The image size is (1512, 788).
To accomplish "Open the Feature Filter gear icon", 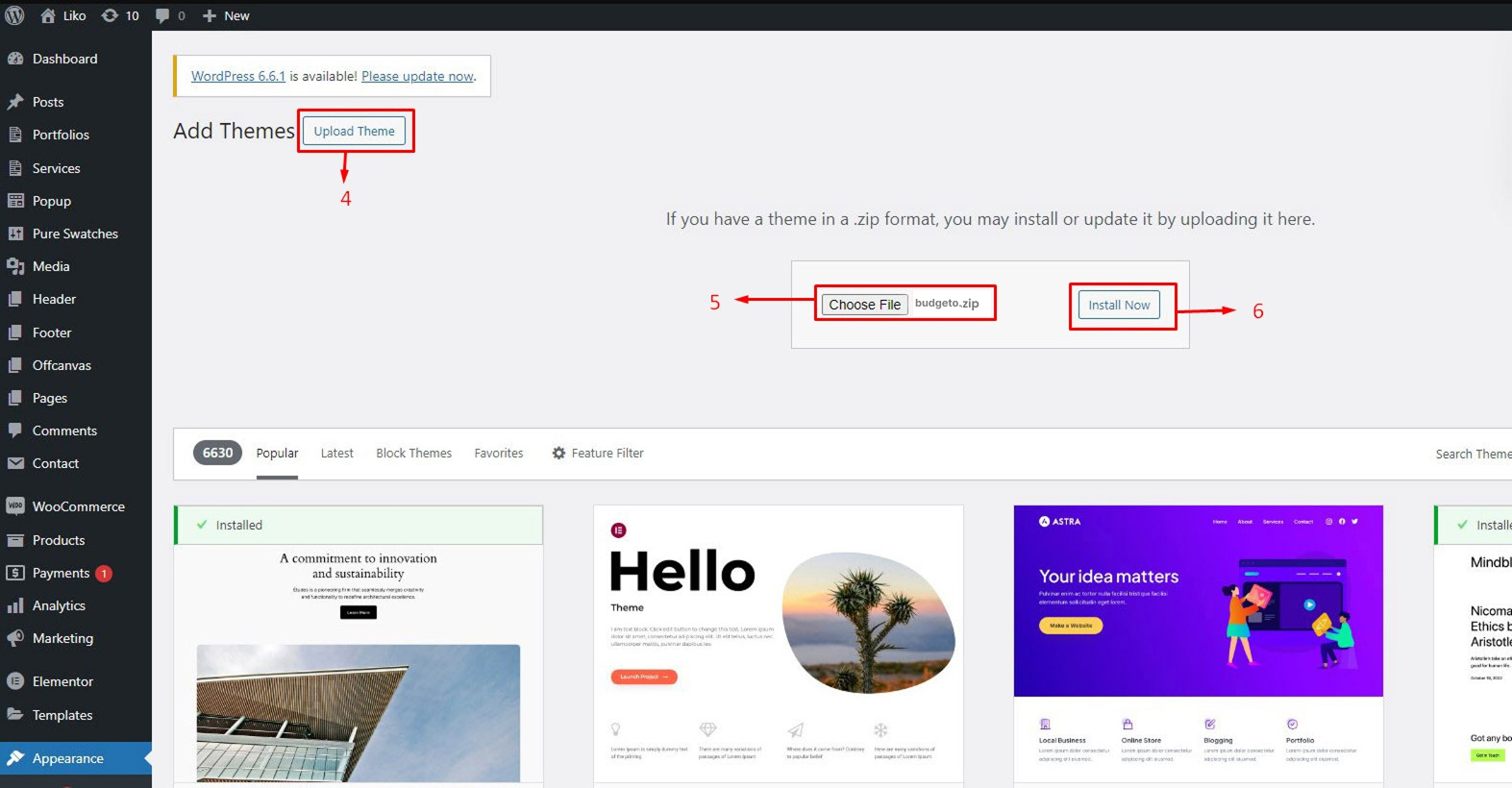I will pos(558,454).
